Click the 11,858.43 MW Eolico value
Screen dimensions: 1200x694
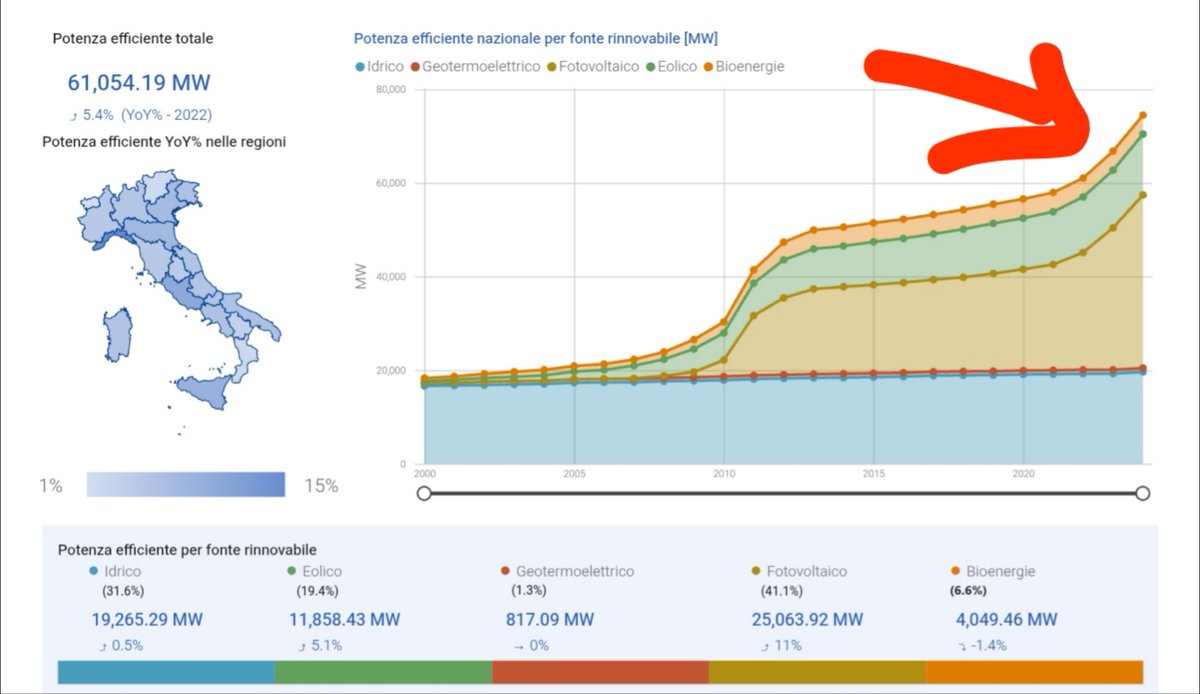(346, 620)
